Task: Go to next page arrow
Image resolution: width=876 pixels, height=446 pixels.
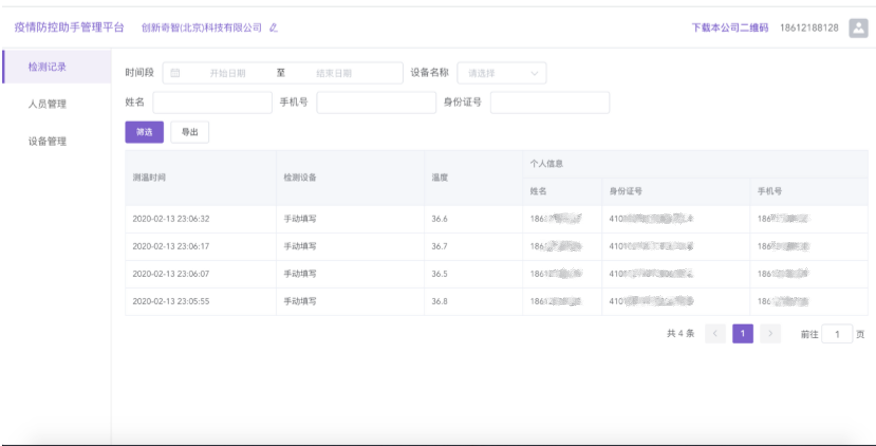Action: coord(770,334)
